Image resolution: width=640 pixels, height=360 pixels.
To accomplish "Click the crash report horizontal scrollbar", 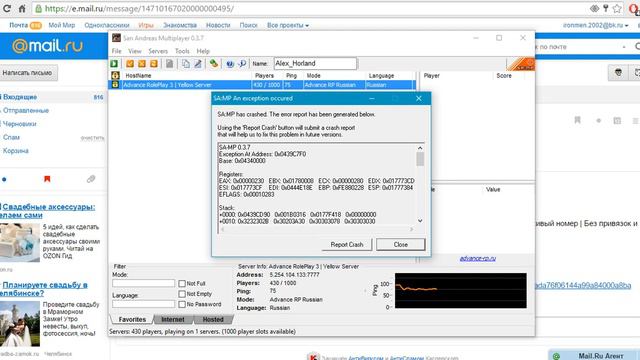I will point(317,229).
